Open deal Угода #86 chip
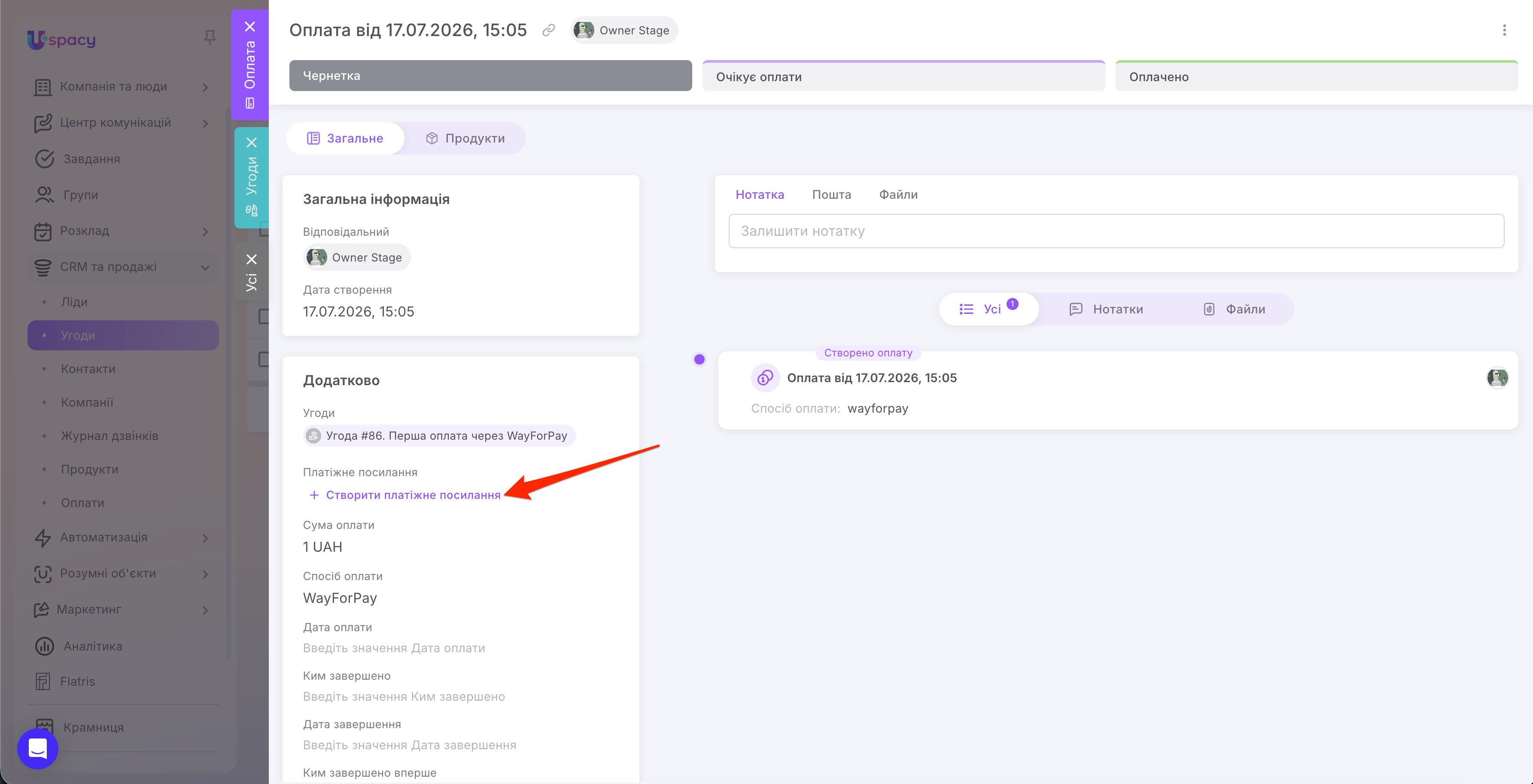 (x=439, y=435)
